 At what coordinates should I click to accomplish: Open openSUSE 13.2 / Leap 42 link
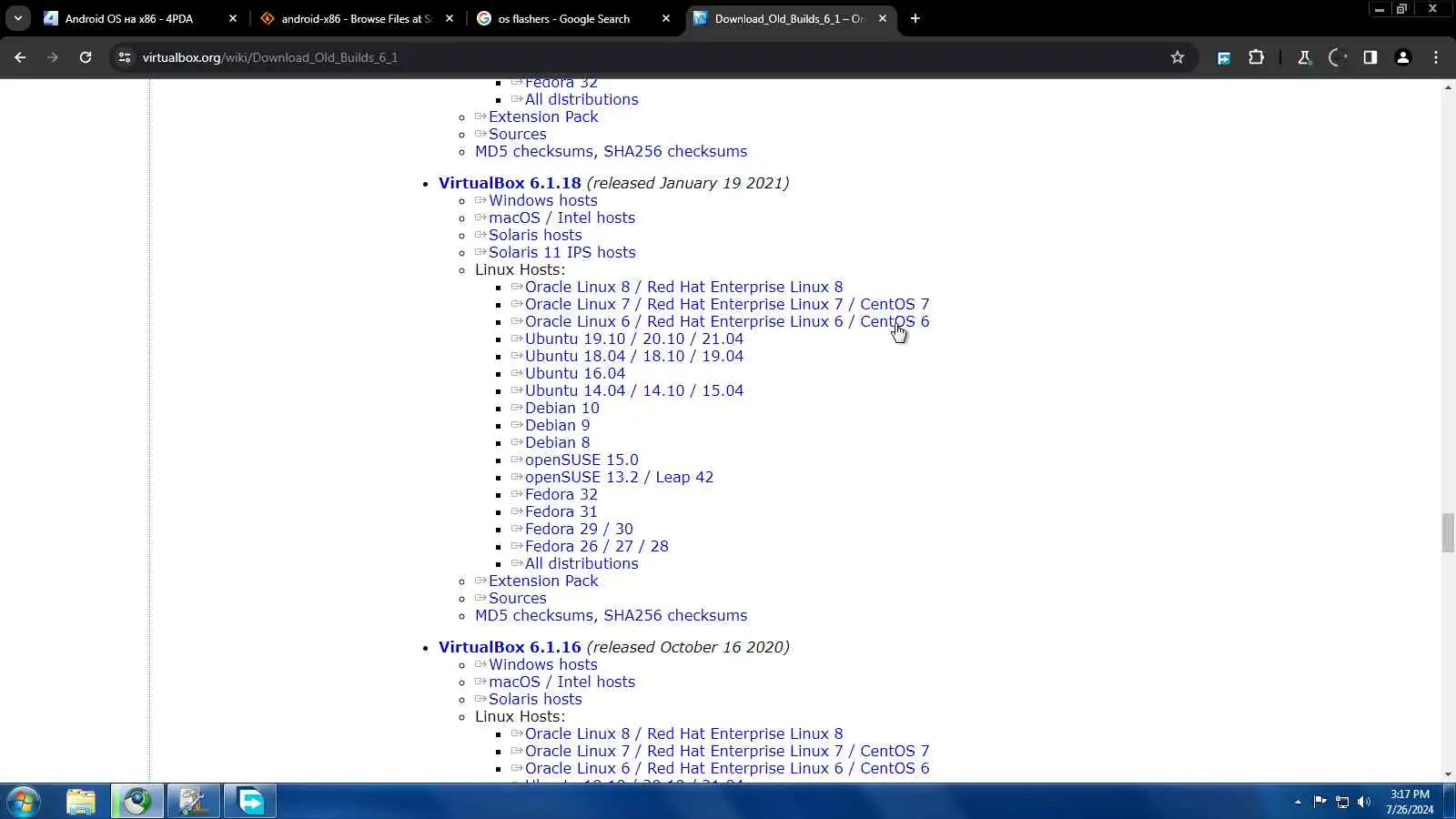tap(619, 477)
